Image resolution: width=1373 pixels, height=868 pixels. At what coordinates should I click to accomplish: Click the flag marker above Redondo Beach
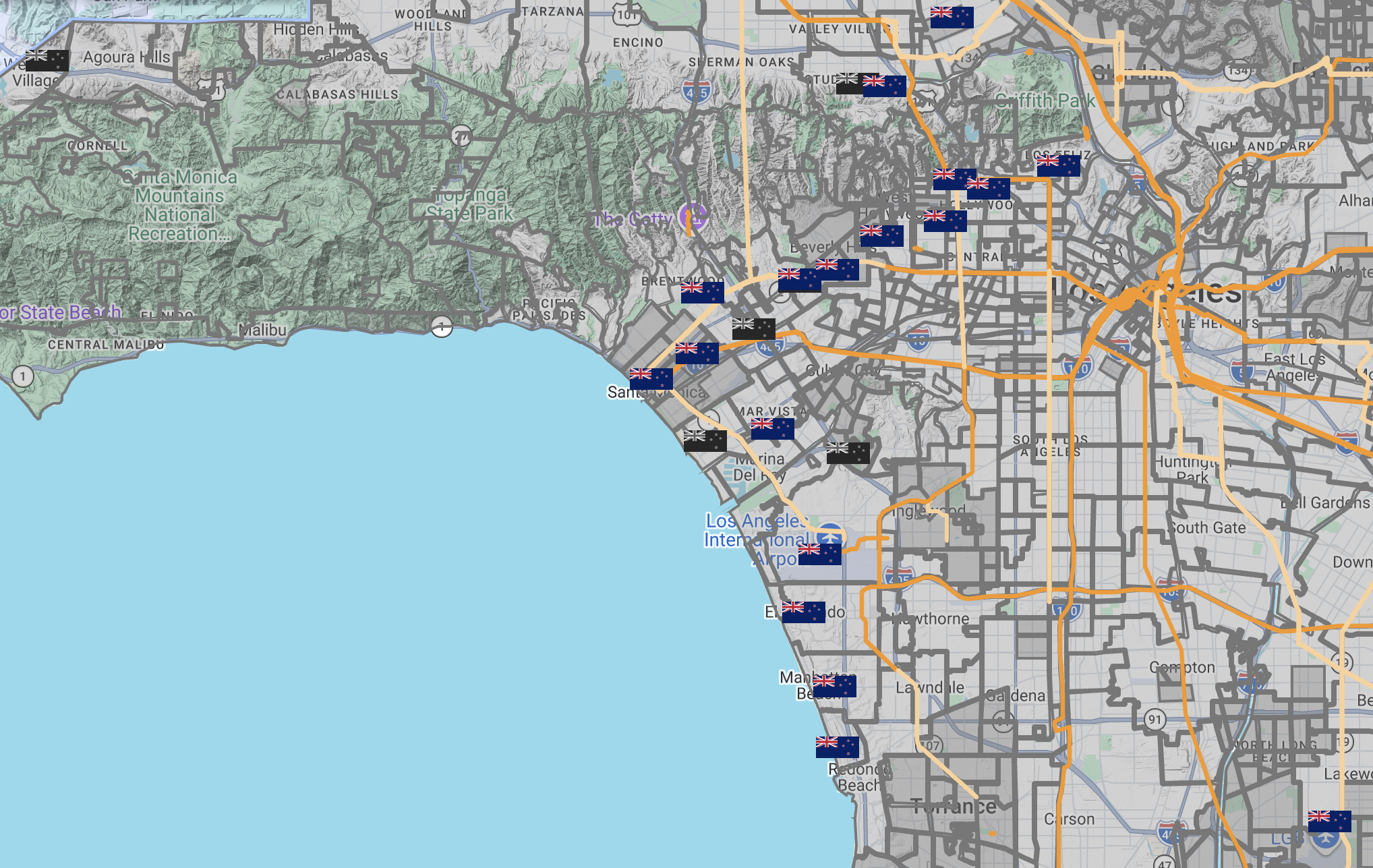[837, 747]
